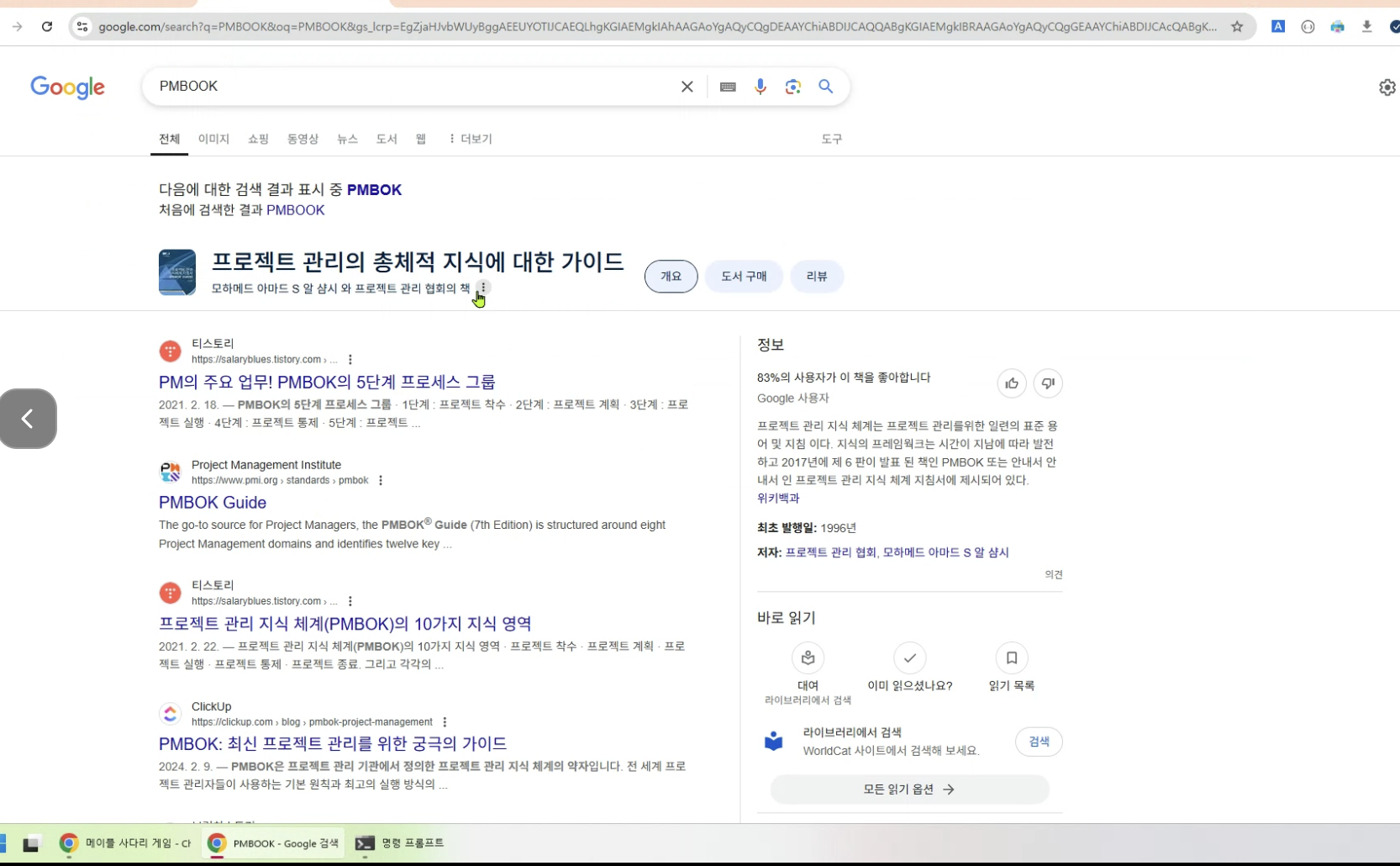The image size is (1400, 866).
Task: Click author link 프로젝트 관리 협회
Action: click(830, 552)
